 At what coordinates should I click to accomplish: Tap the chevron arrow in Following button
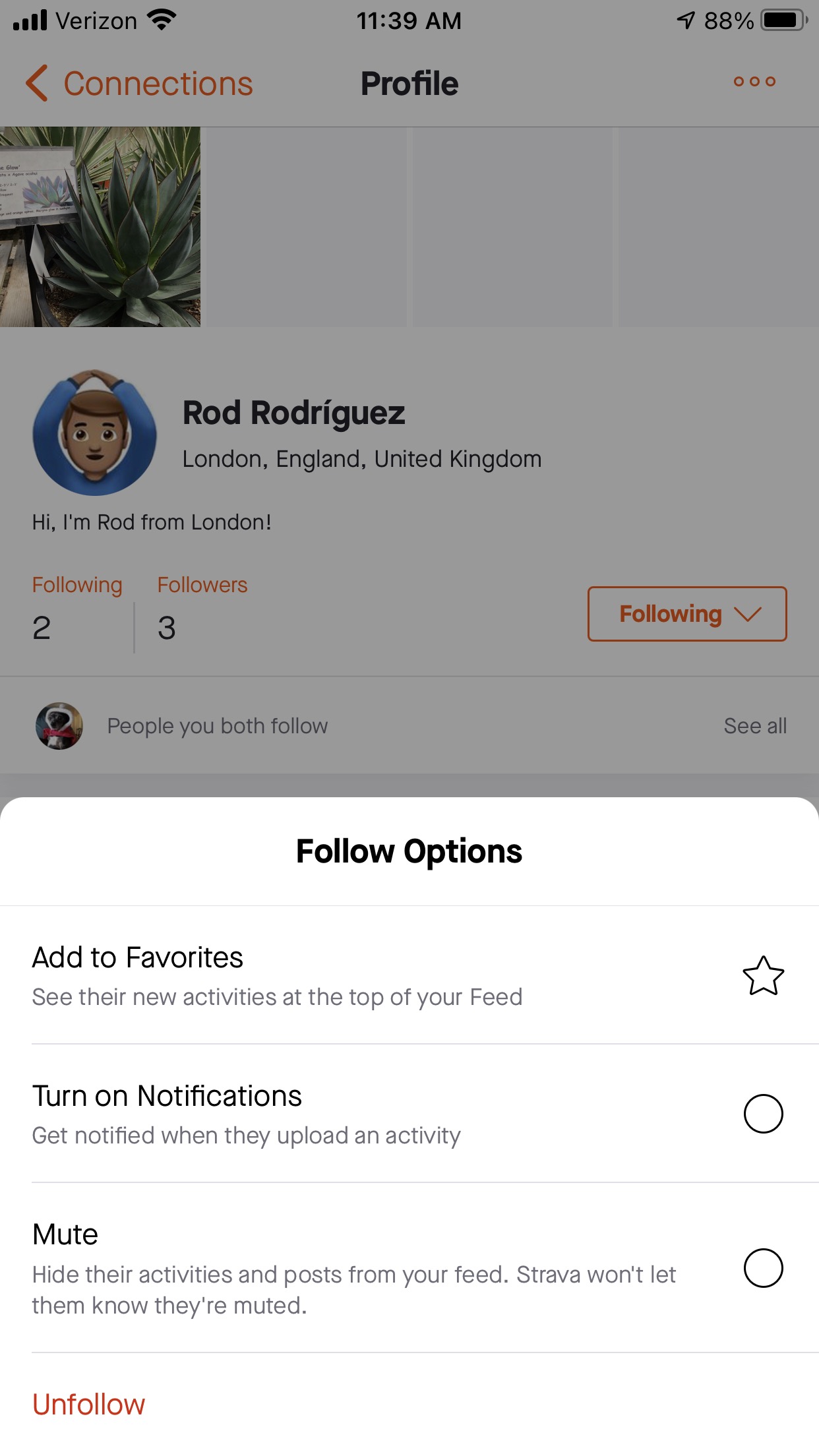pos(747,615)
